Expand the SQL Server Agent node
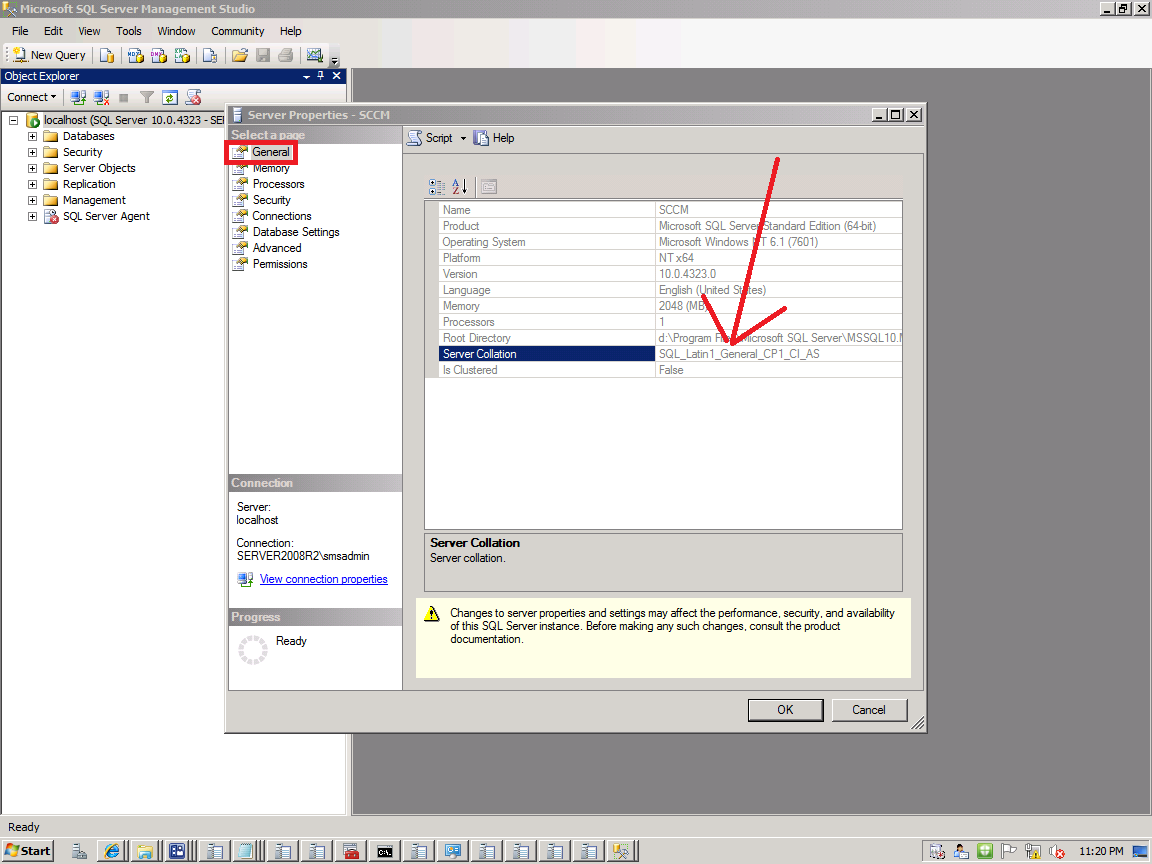Image resolution: width=1152 pixels, height=864 pixels. (32, 216)
